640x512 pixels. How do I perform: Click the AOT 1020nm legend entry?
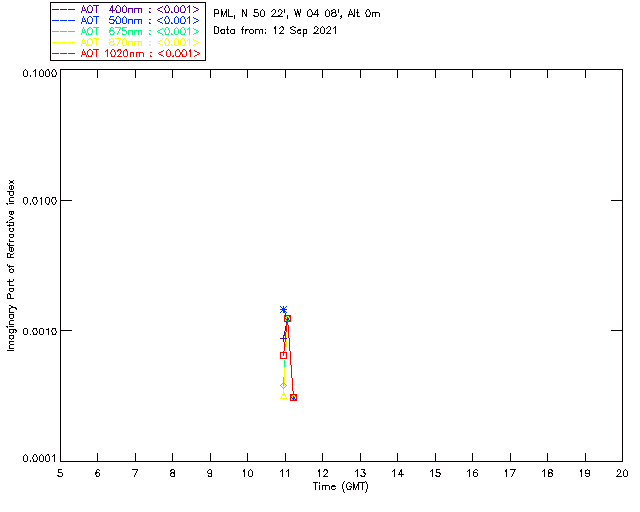pyautogui.click(x=127, y=53)
